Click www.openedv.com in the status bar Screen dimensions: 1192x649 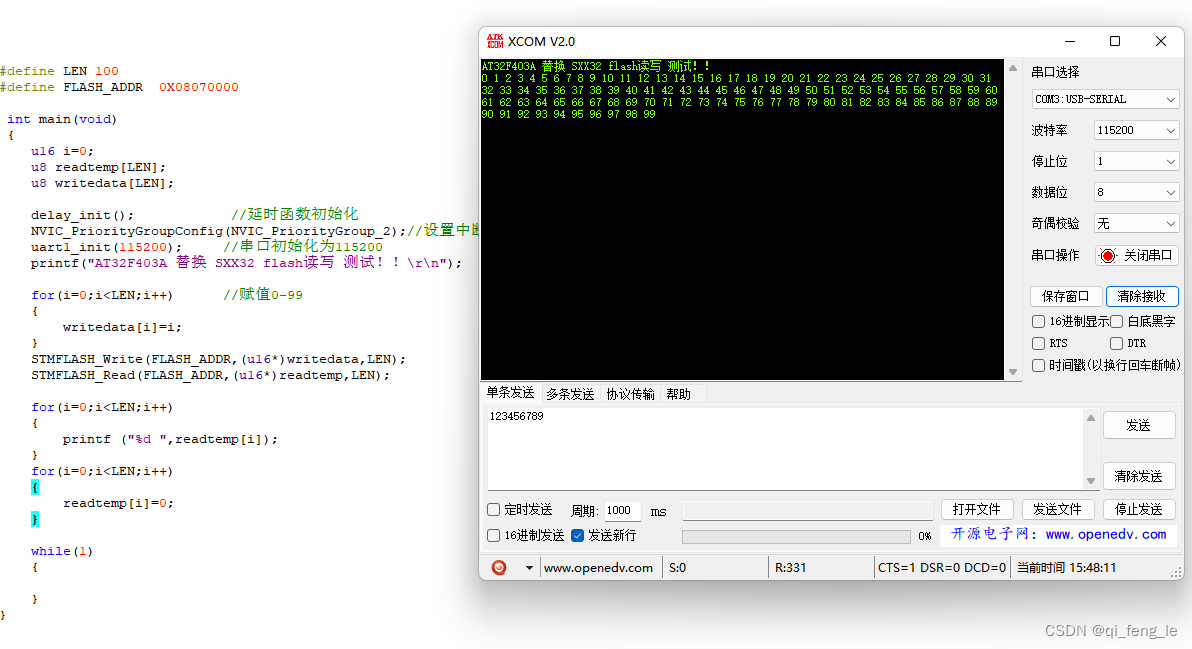coord(598,568)
